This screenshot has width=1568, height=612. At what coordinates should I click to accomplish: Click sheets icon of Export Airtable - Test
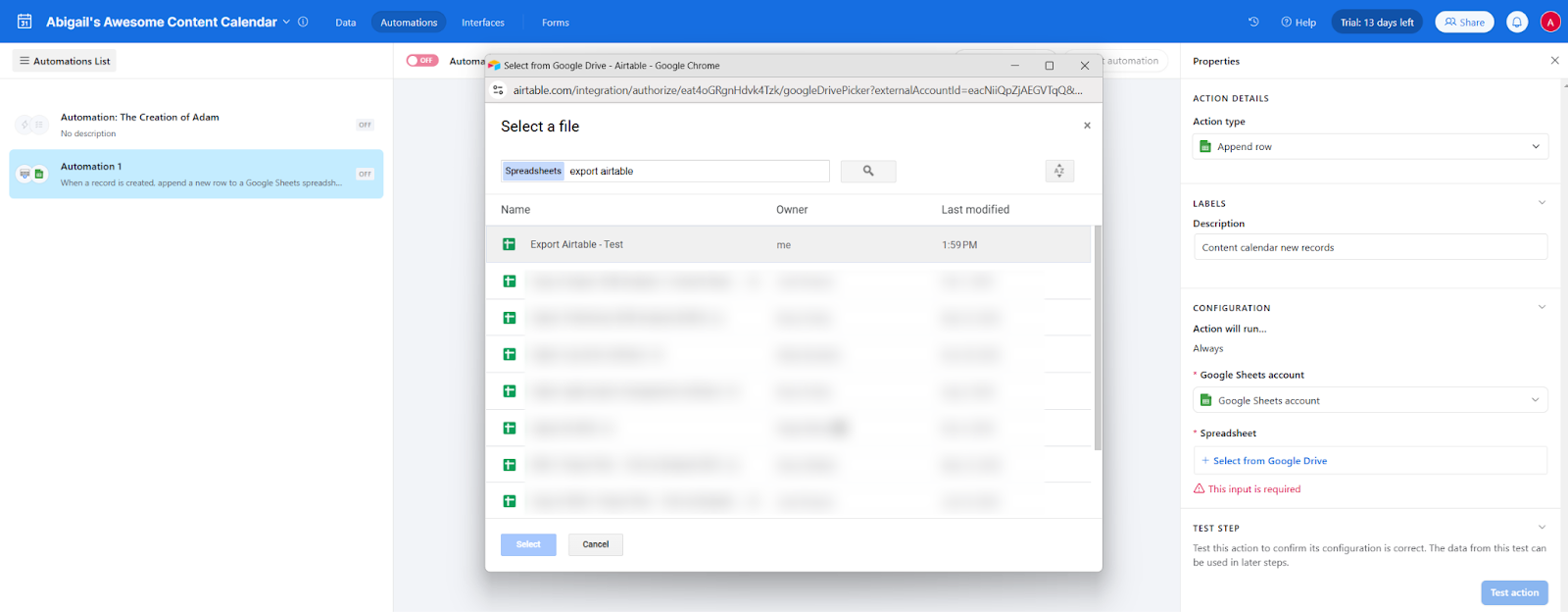pyautogui.click(x=510, y=244)
